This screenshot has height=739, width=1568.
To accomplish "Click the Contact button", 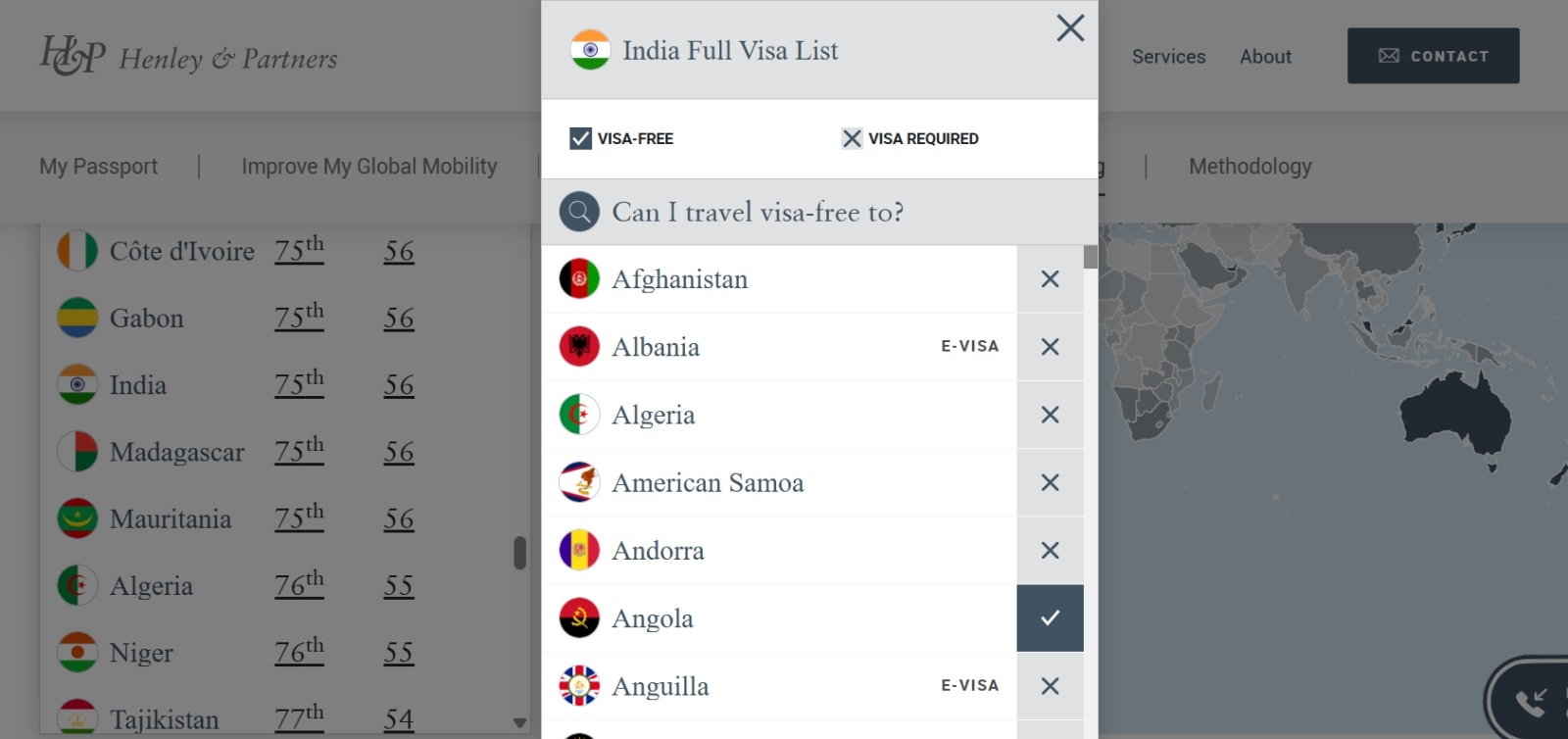I will point(1433,56).
